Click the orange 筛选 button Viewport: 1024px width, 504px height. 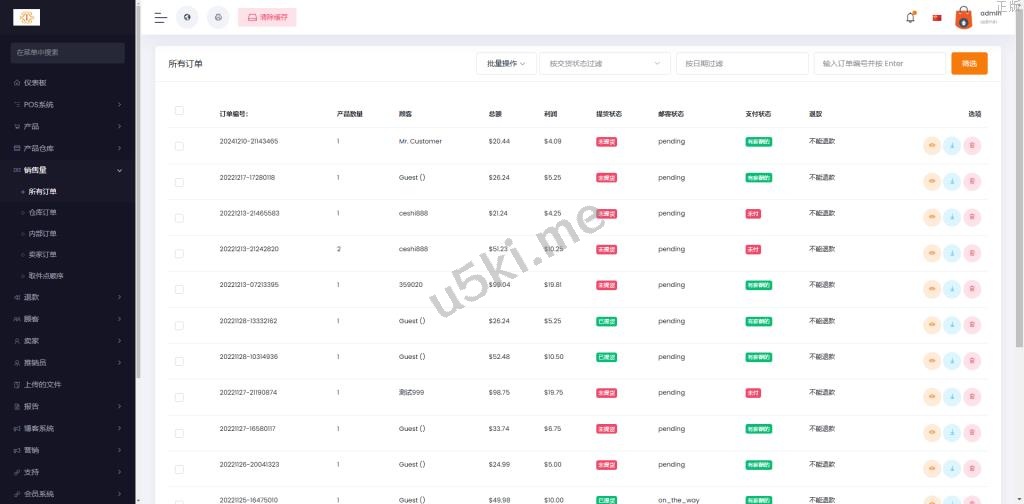click(969, 63)
